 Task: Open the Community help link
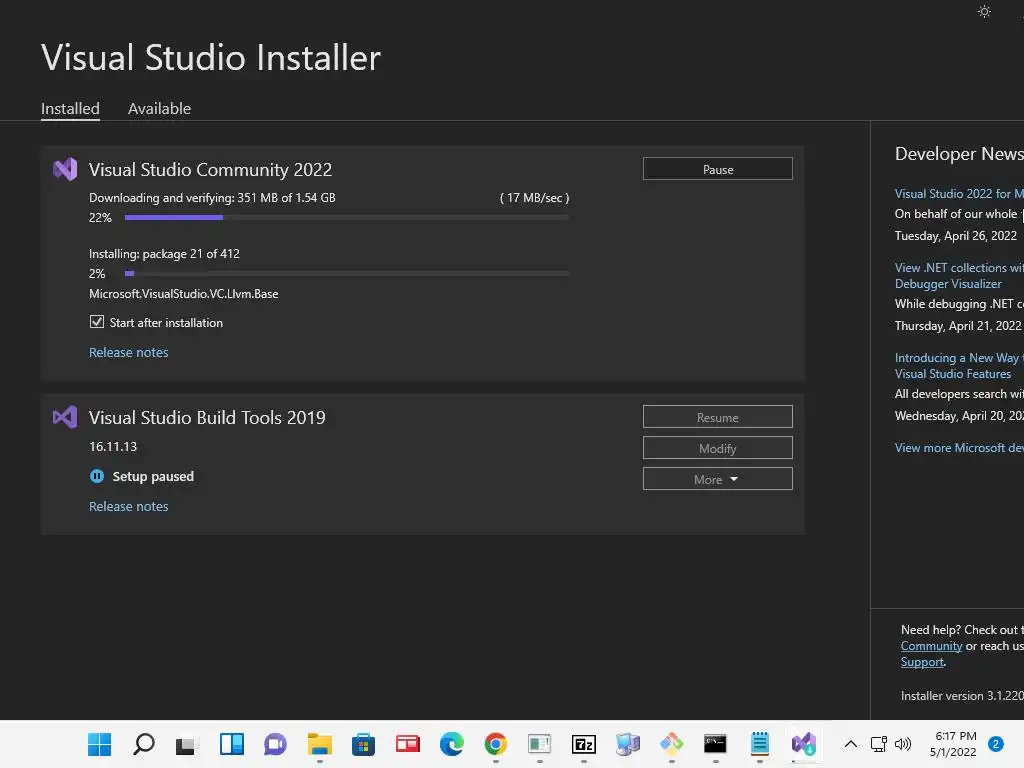(931, 646)
